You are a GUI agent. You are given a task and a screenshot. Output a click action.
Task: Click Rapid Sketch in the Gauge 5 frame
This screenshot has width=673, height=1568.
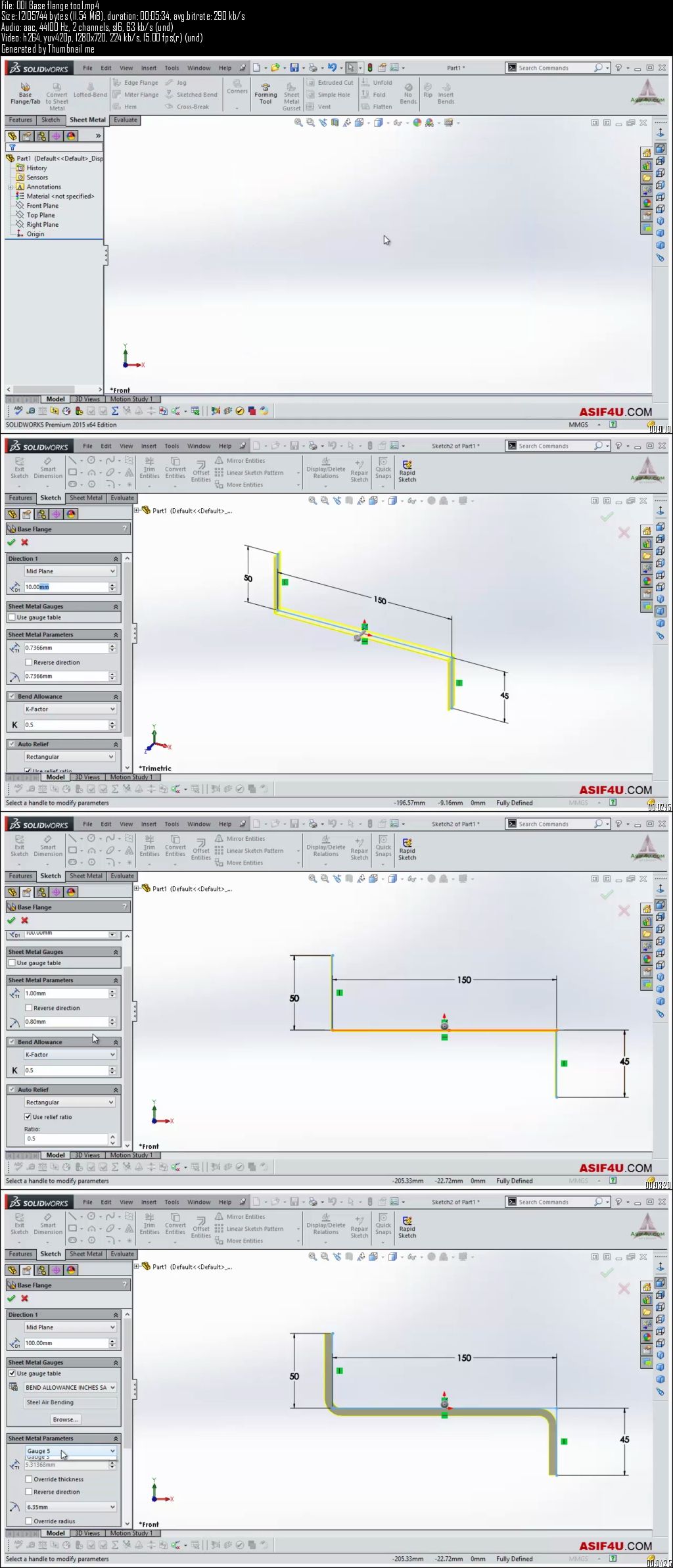click(407, 1227)
